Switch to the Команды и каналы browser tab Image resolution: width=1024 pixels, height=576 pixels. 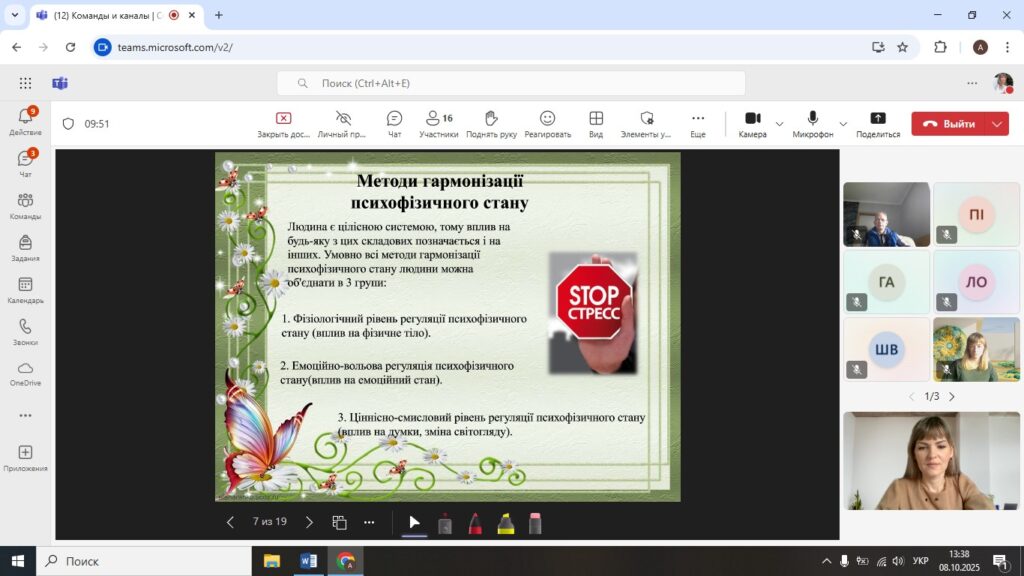pyautogui.click(x=100, y=15)
